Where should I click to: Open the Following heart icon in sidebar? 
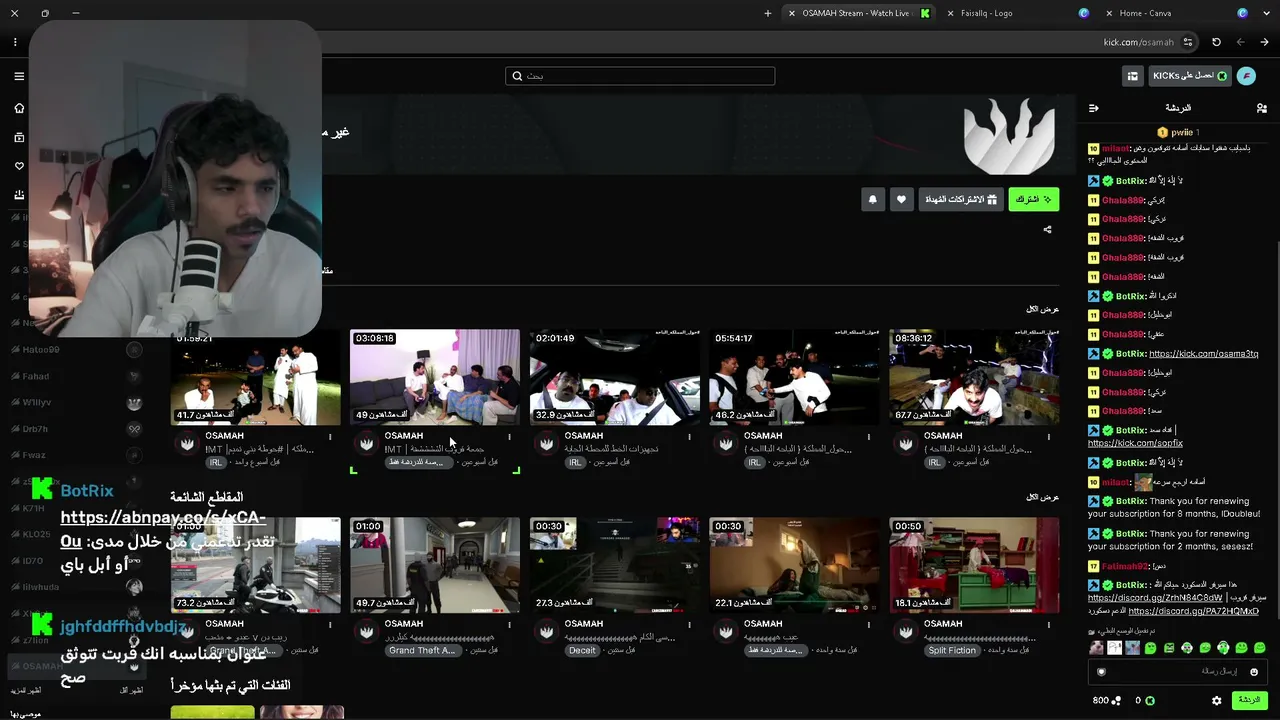[x=19, y=166]
